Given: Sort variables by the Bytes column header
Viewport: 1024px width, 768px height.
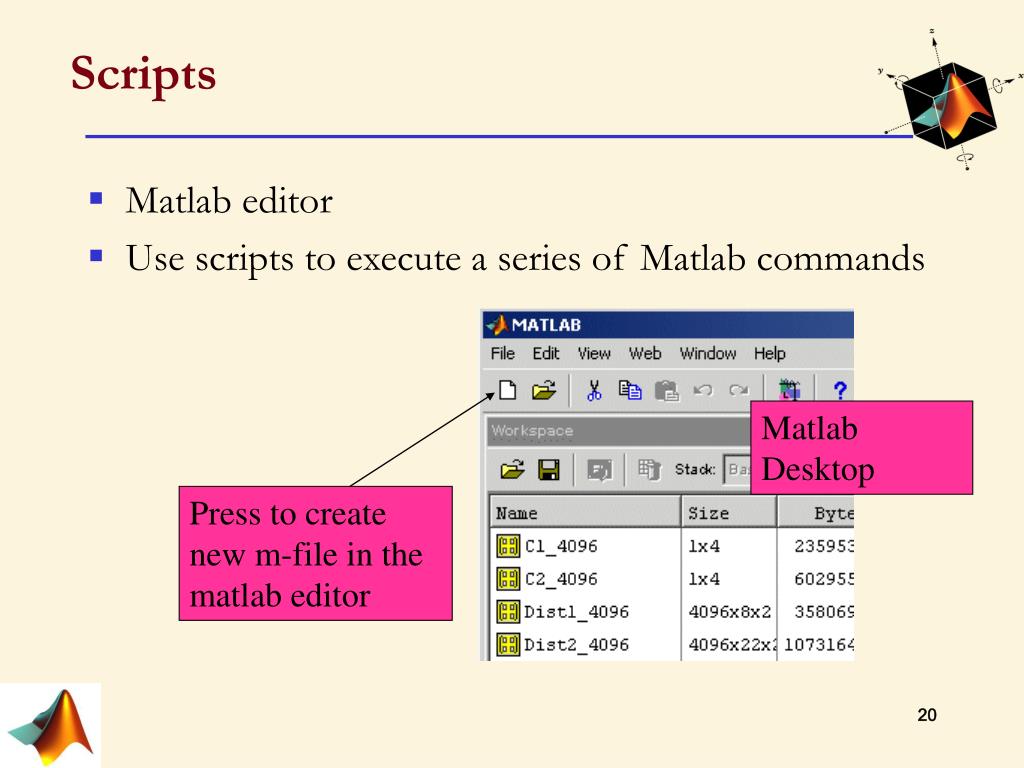Looking at the screenshot, I should (x=816, y=513).
